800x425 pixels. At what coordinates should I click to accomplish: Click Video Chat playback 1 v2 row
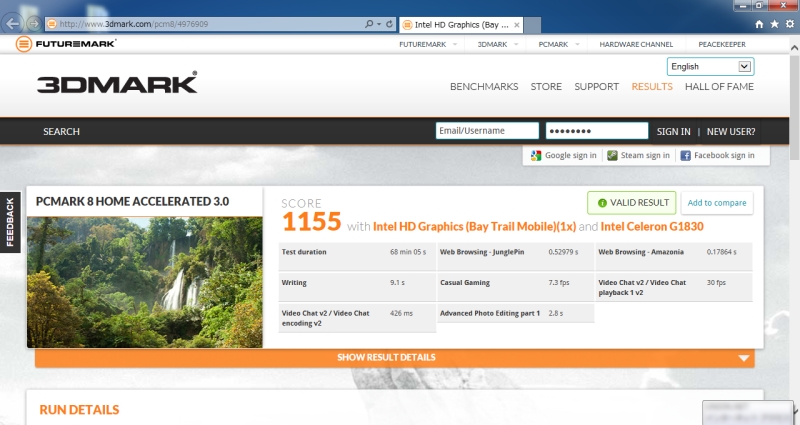click(673, 287)
